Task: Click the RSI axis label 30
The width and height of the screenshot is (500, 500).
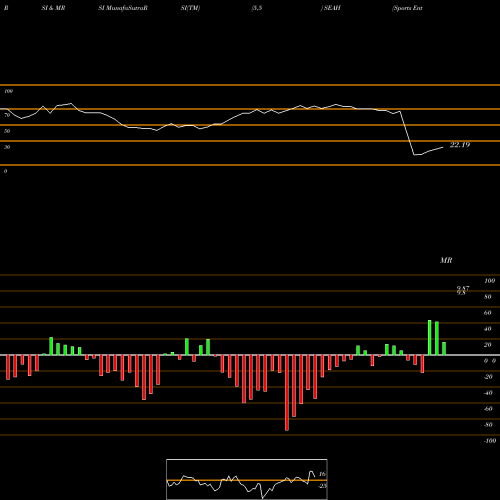Action: (7, 147)
